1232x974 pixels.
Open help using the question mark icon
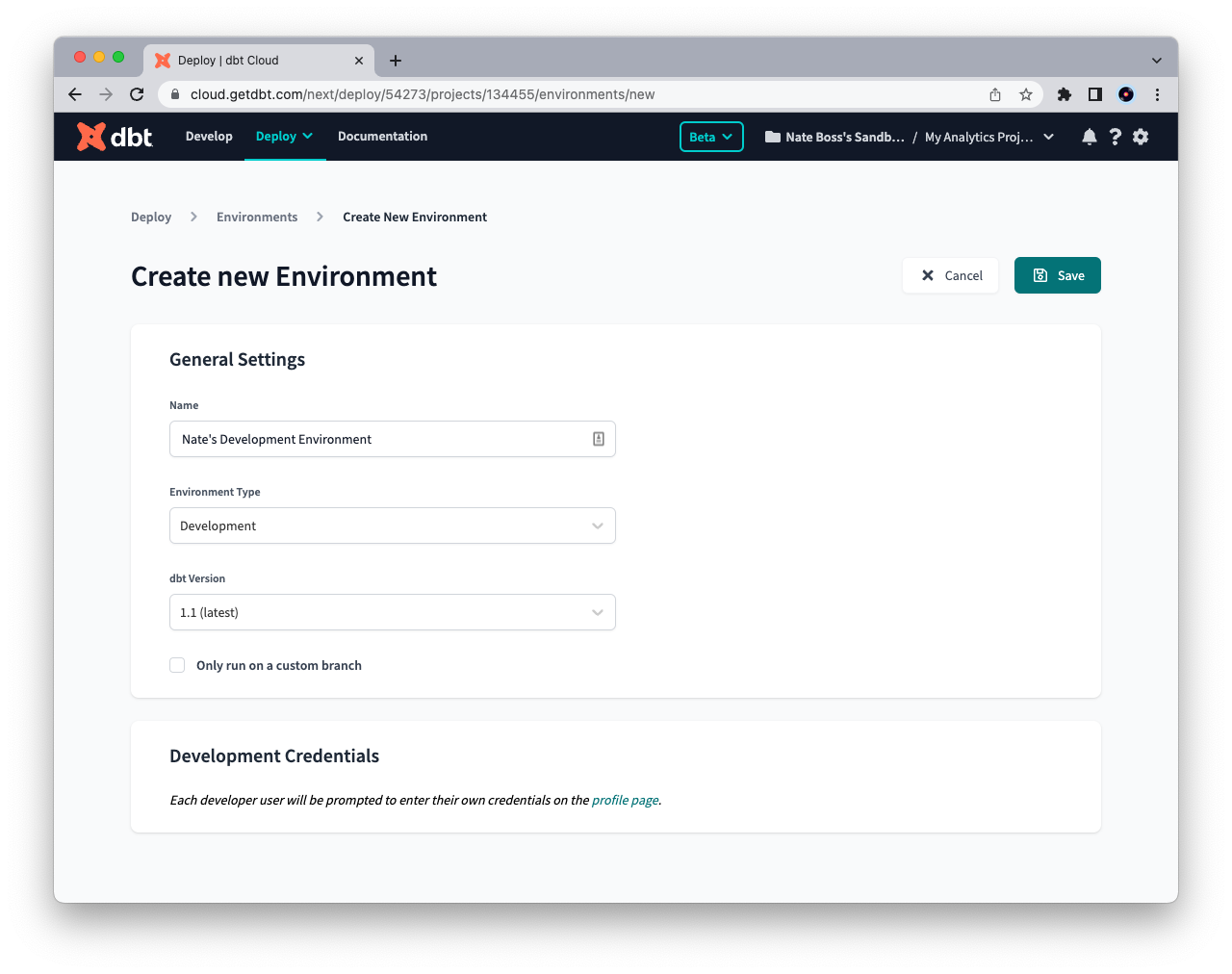pyautogui.click(x=1115, y=136)
